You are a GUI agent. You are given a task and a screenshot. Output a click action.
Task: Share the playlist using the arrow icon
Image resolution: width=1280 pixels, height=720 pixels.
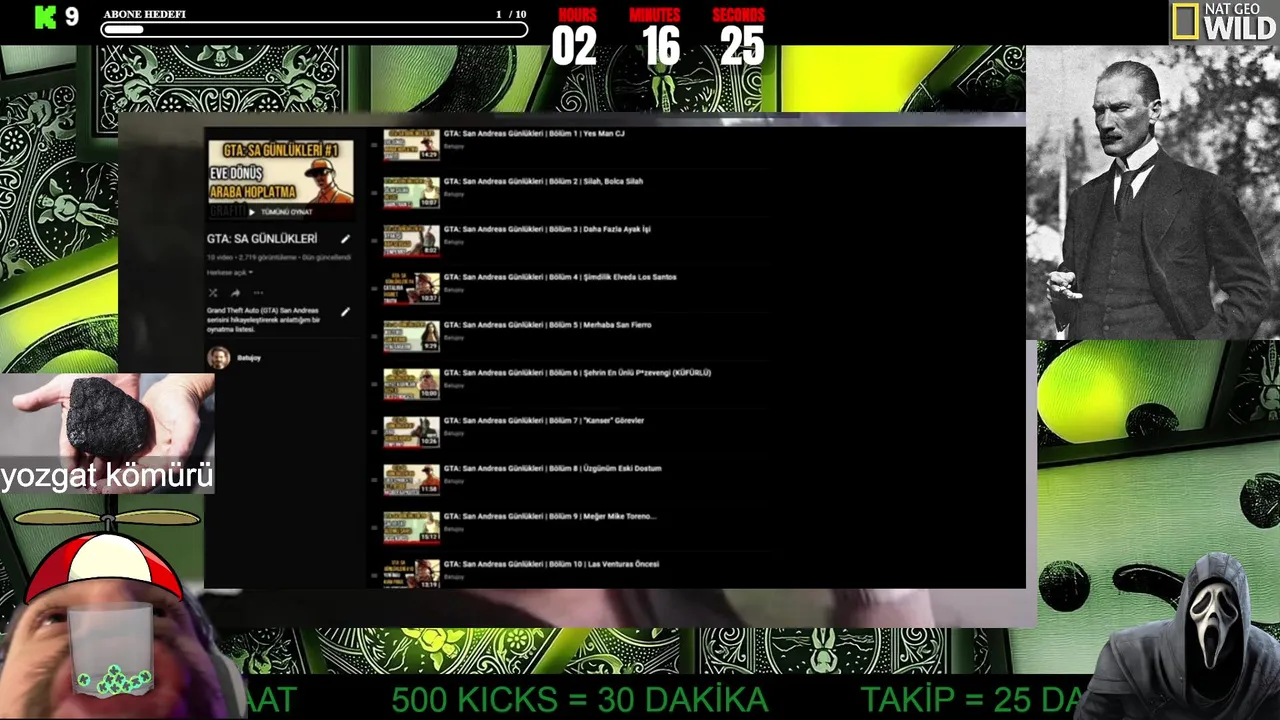pyautogui.click(x=235, y=293)
